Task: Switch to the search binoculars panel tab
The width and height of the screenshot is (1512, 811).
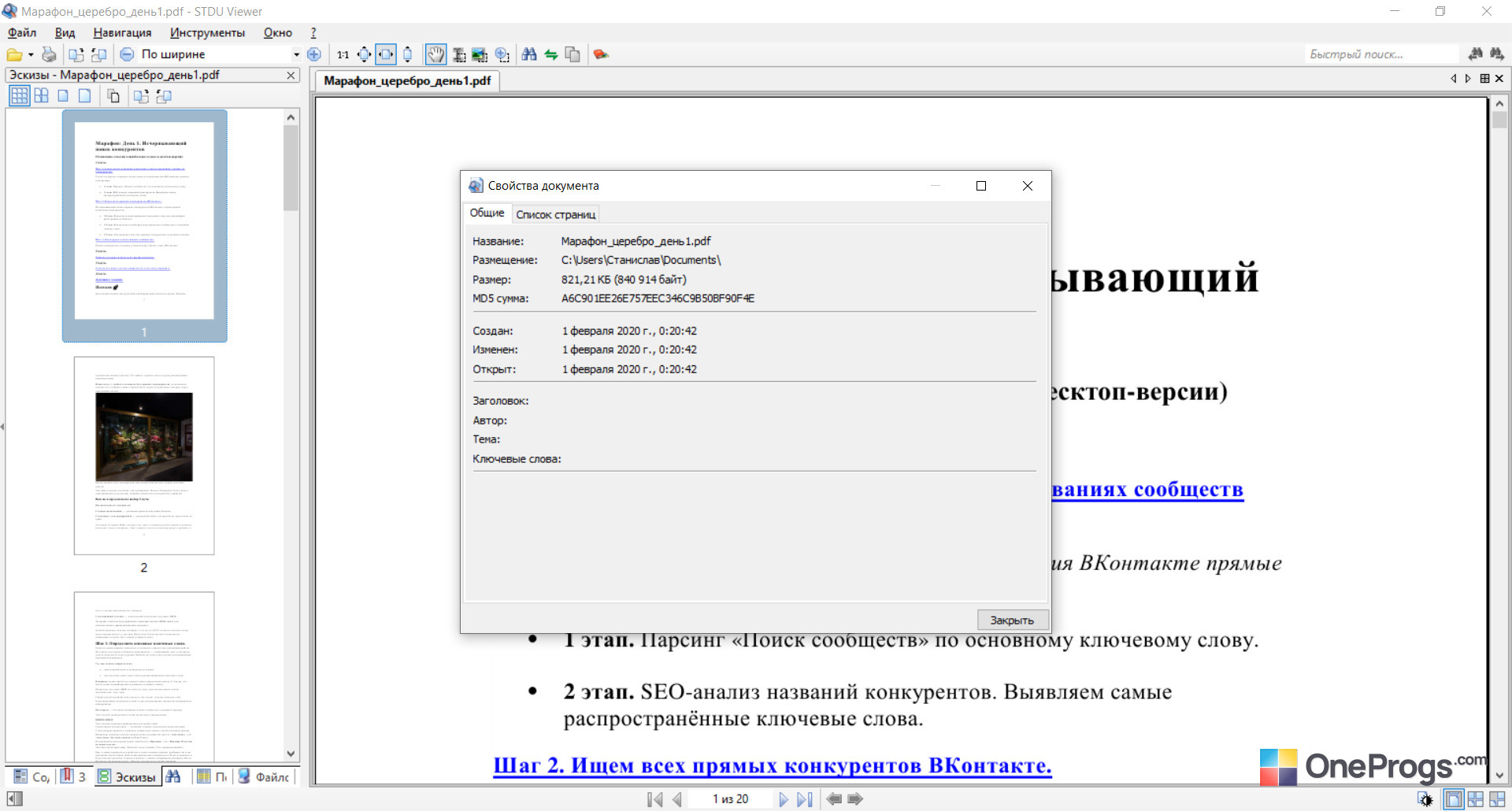Action: point(173,777)
